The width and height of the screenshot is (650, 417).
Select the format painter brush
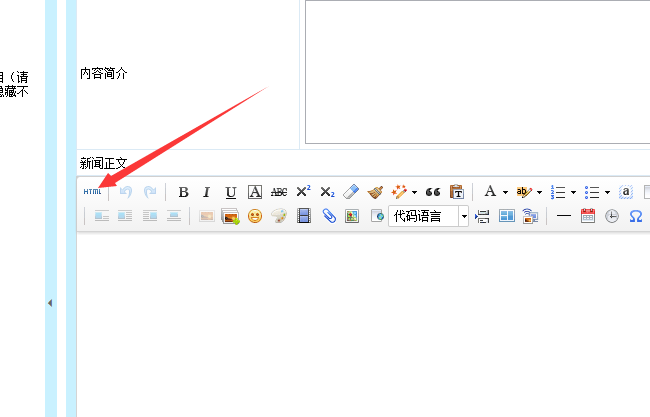[375, 192]
